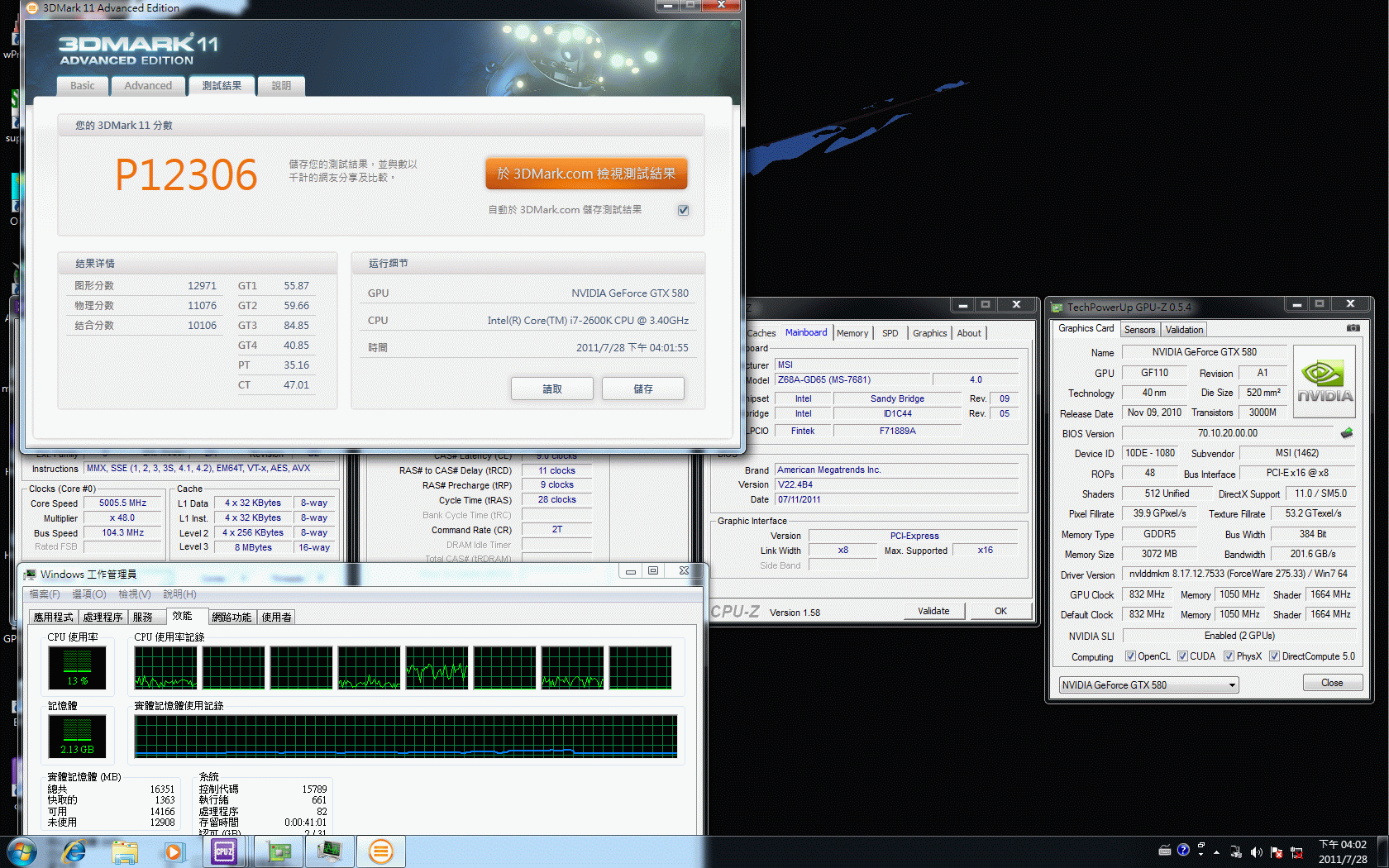The image size is (1389, 868).
Task: Launch Internet Explorer from the taskbar
Action: click(x=74, y=851)
